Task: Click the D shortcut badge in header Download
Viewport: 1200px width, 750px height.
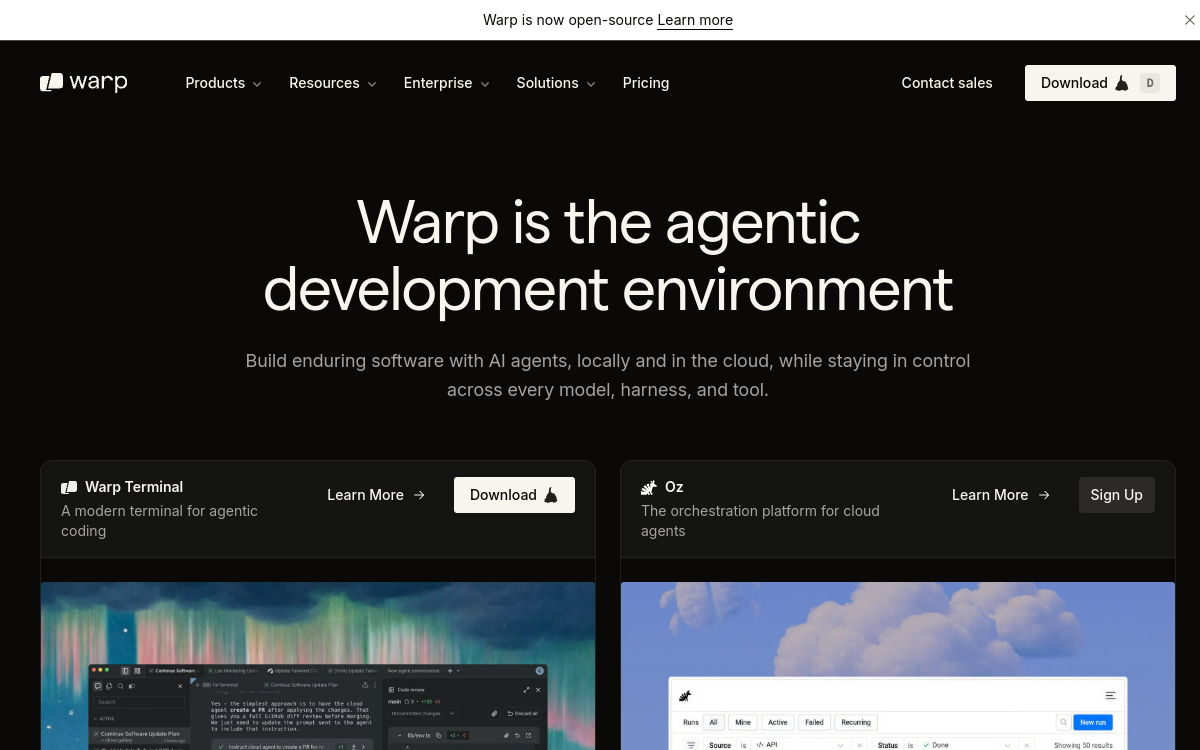Action: 1150,83
